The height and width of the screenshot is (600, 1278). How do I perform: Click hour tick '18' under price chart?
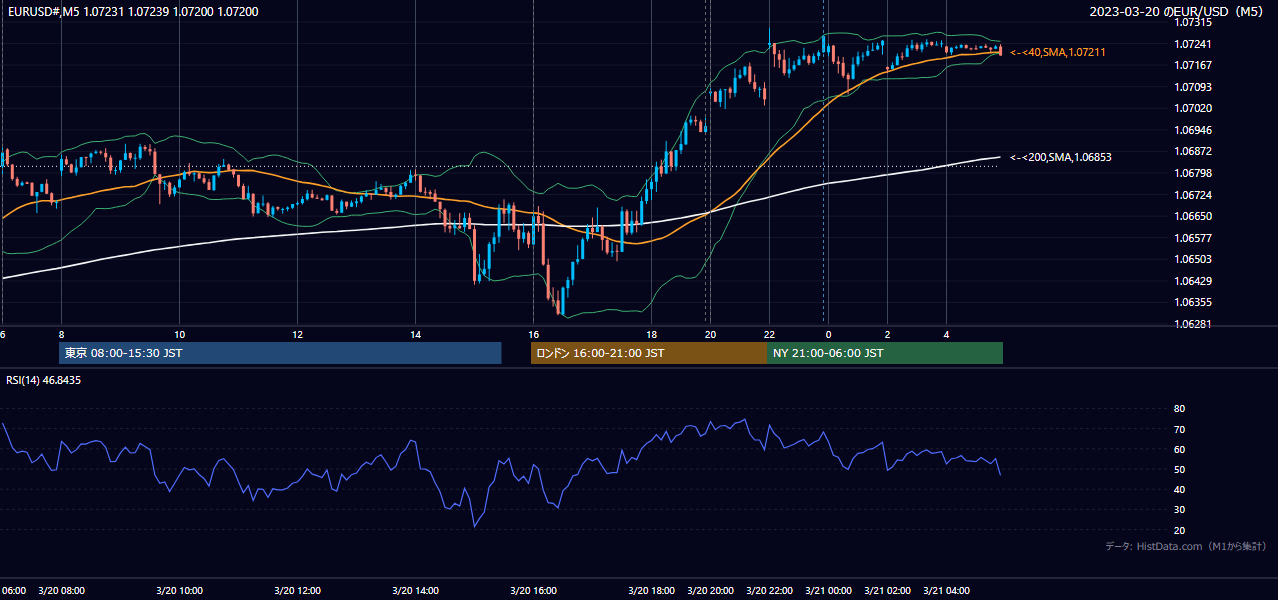[651, 334]
